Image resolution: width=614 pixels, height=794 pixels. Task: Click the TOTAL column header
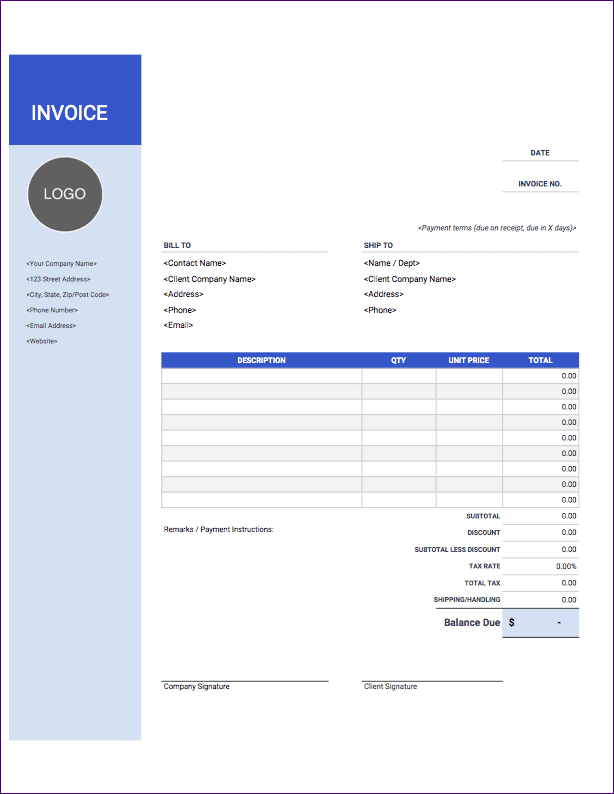point(540,360)
